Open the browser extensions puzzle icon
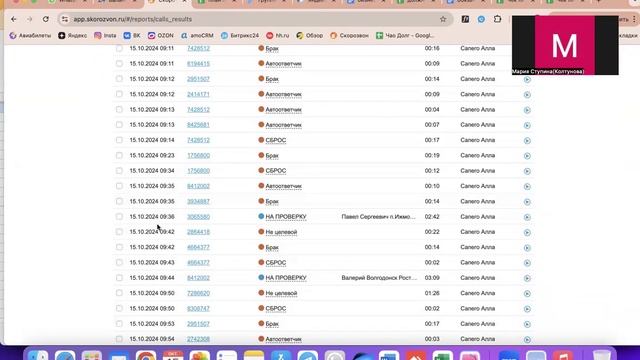640x360 pixels. click(497, 19)
